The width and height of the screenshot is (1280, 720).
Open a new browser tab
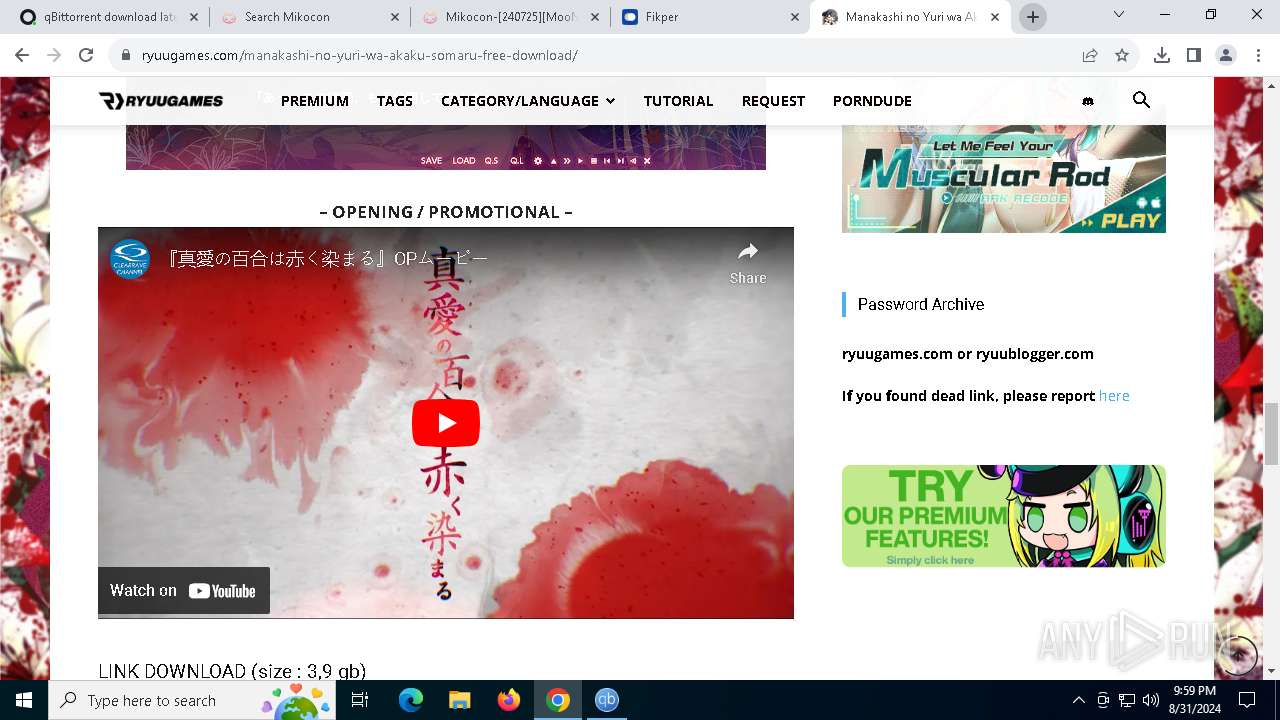(x=1033, y=17)
